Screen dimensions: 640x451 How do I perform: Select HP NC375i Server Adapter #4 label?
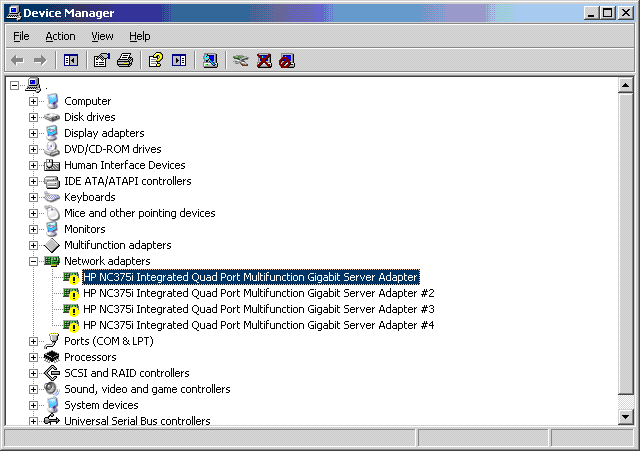(259, 325)
